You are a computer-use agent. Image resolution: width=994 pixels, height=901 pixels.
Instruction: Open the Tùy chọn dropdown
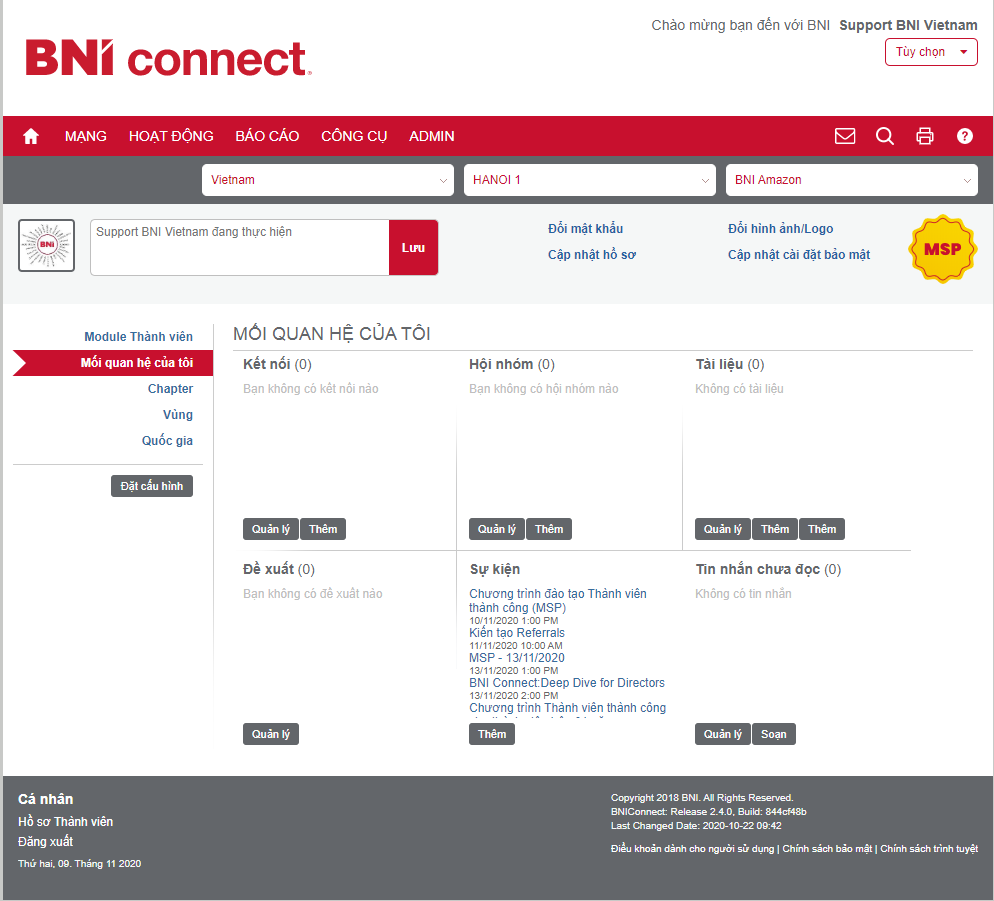coord(931,52)
